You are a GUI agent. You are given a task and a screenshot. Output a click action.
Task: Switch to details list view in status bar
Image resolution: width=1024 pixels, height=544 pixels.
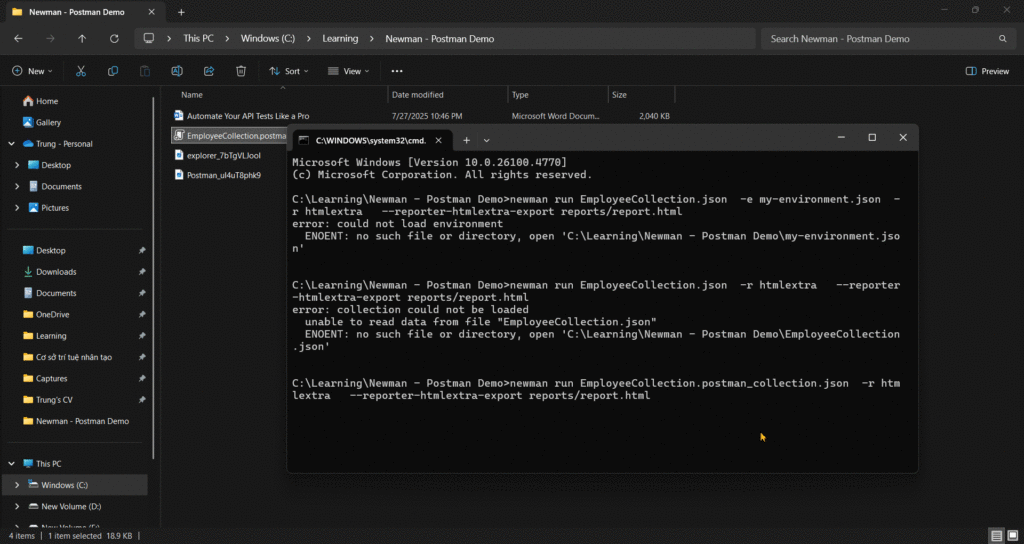tap(996, 536)
